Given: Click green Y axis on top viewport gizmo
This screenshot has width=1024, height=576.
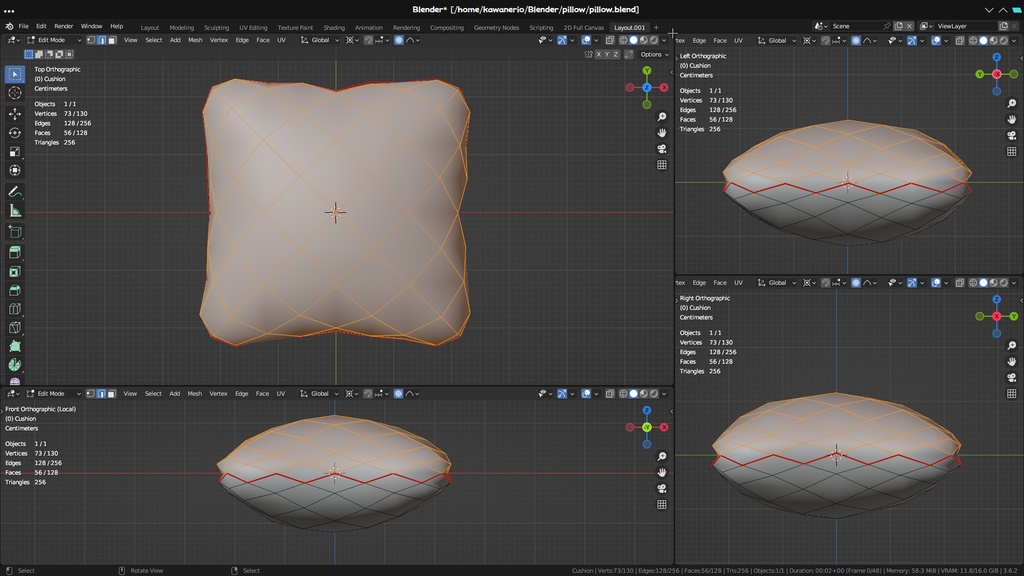Looking at the screenshot, I should pos(647,71).
